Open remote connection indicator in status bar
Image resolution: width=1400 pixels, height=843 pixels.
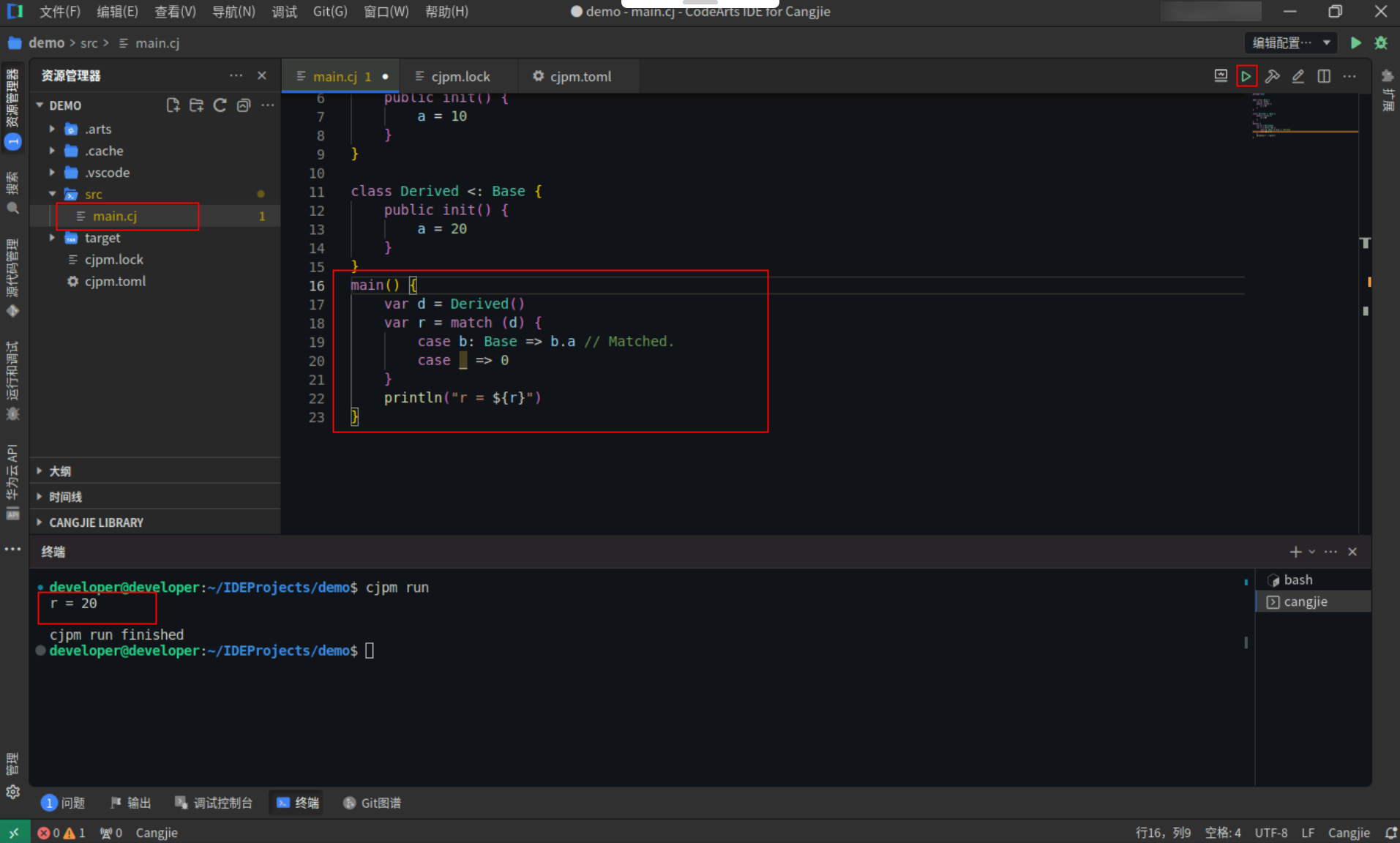(15, 833)
